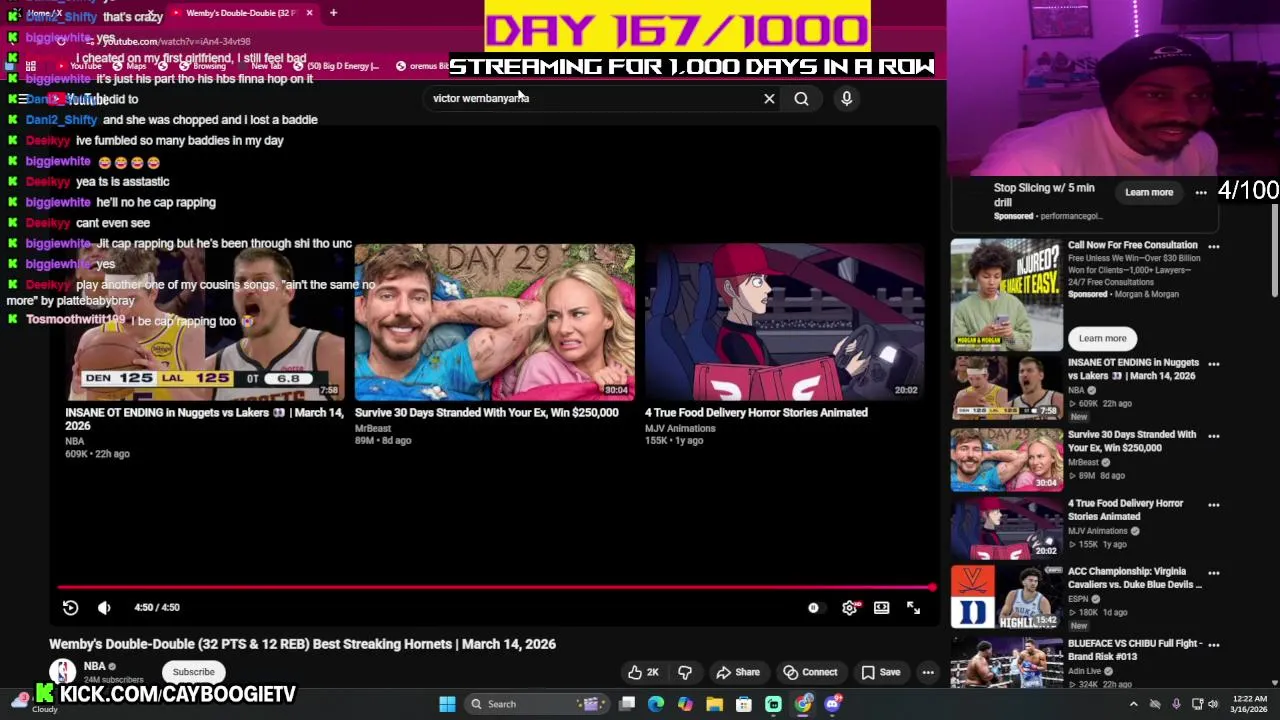Switch to theater mode view
Viewport: 1280px width, 720px height.
click(881, 607)
